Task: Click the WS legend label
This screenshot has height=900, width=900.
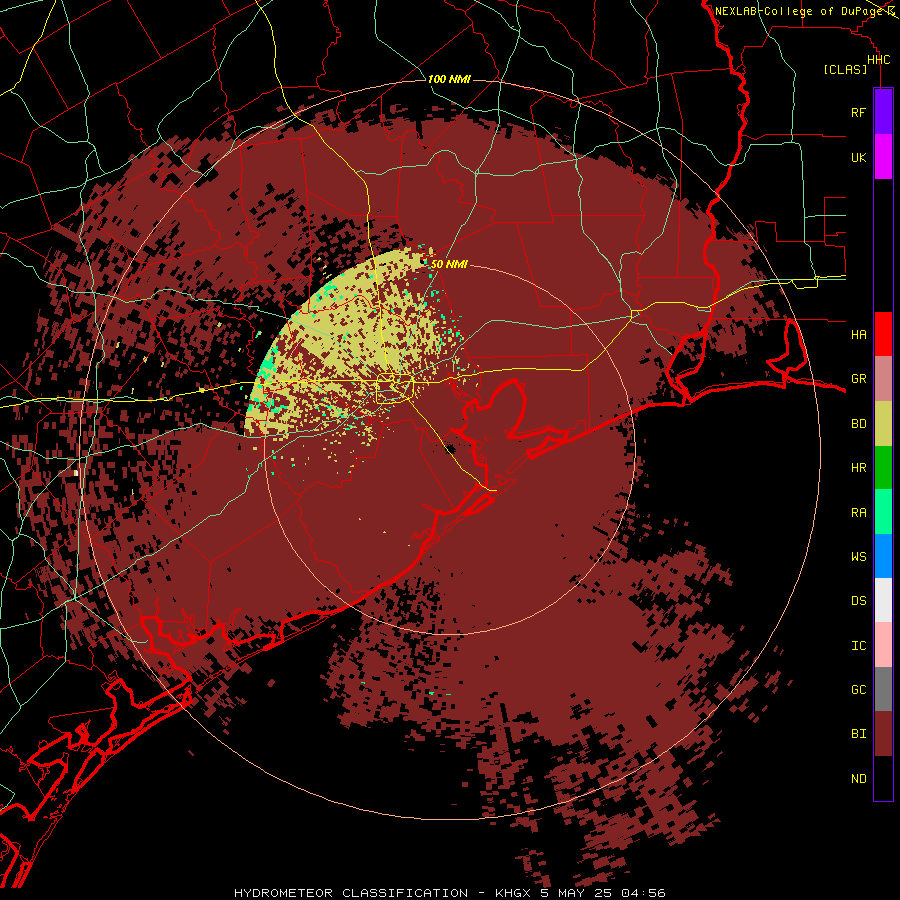Action: pyautogui.click(x=858, y=556)
